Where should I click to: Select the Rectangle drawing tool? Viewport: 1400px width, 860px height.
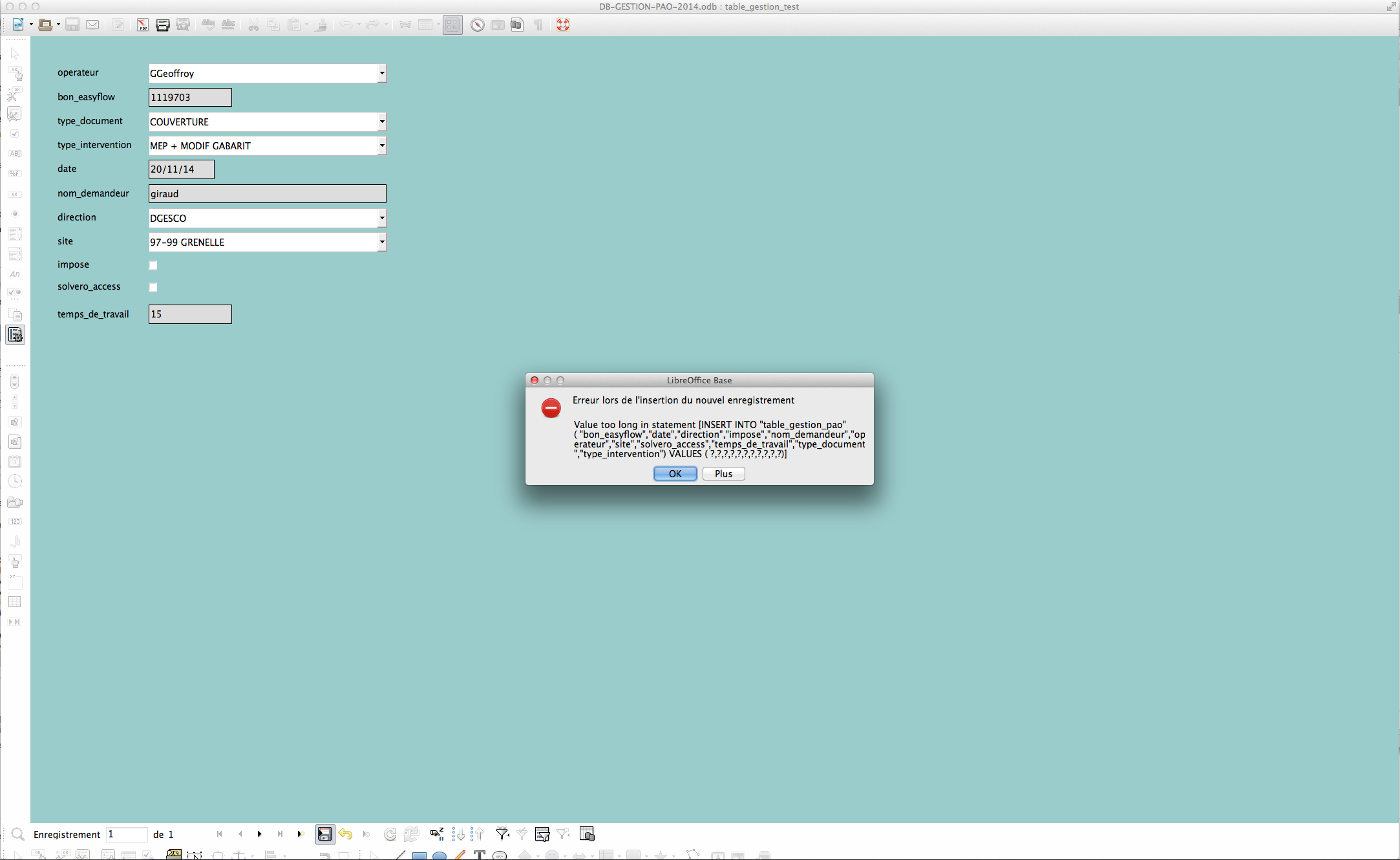pyautogui.click(x=419, y=855)
